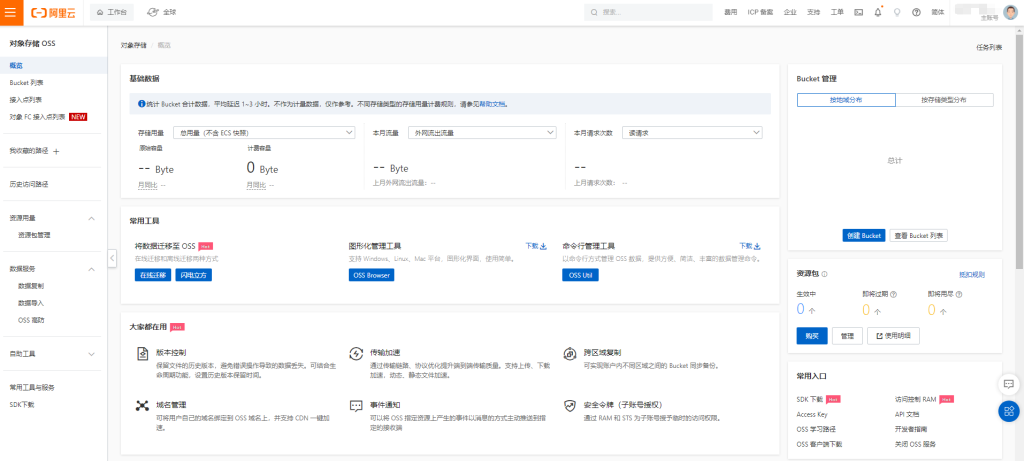Click the OSS Browser button

point(372,276)
